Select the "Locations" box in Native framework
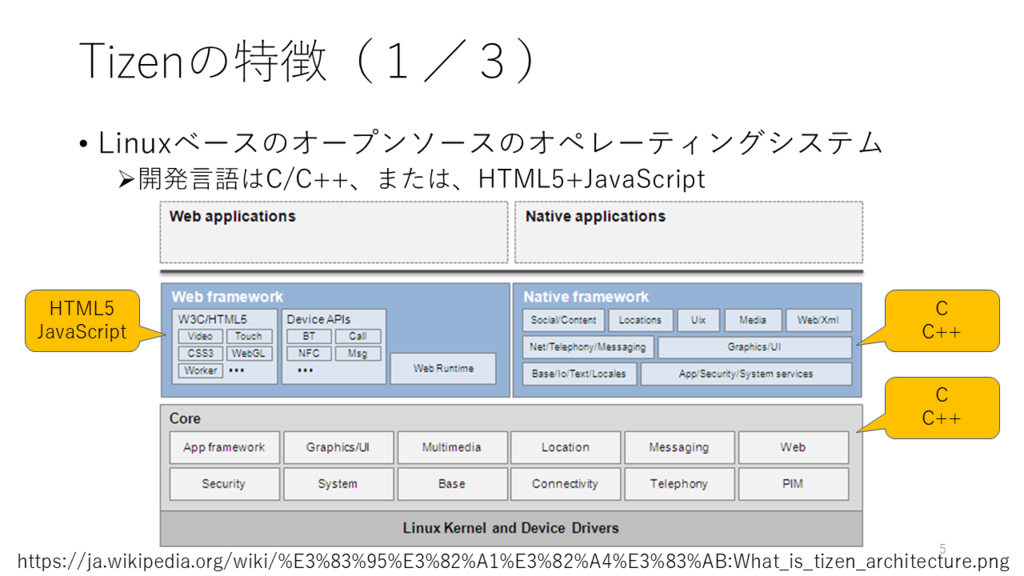This screenshot has width=1024, height=576. [641, 320]
